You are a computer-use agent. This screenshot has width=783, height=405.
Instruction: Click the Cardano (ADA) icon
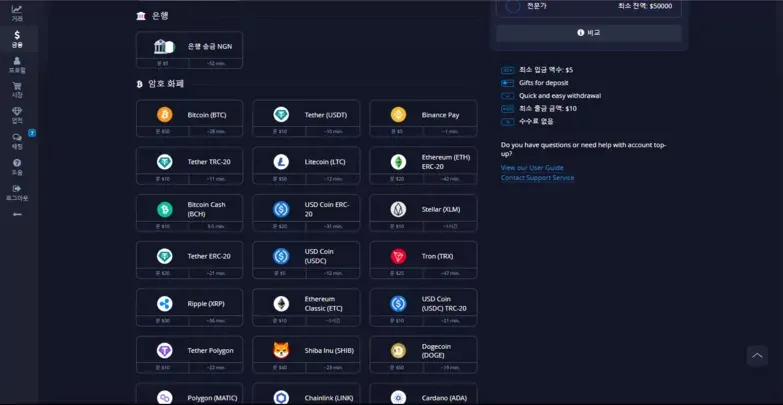pyautogui.click(x=398, y=398)
